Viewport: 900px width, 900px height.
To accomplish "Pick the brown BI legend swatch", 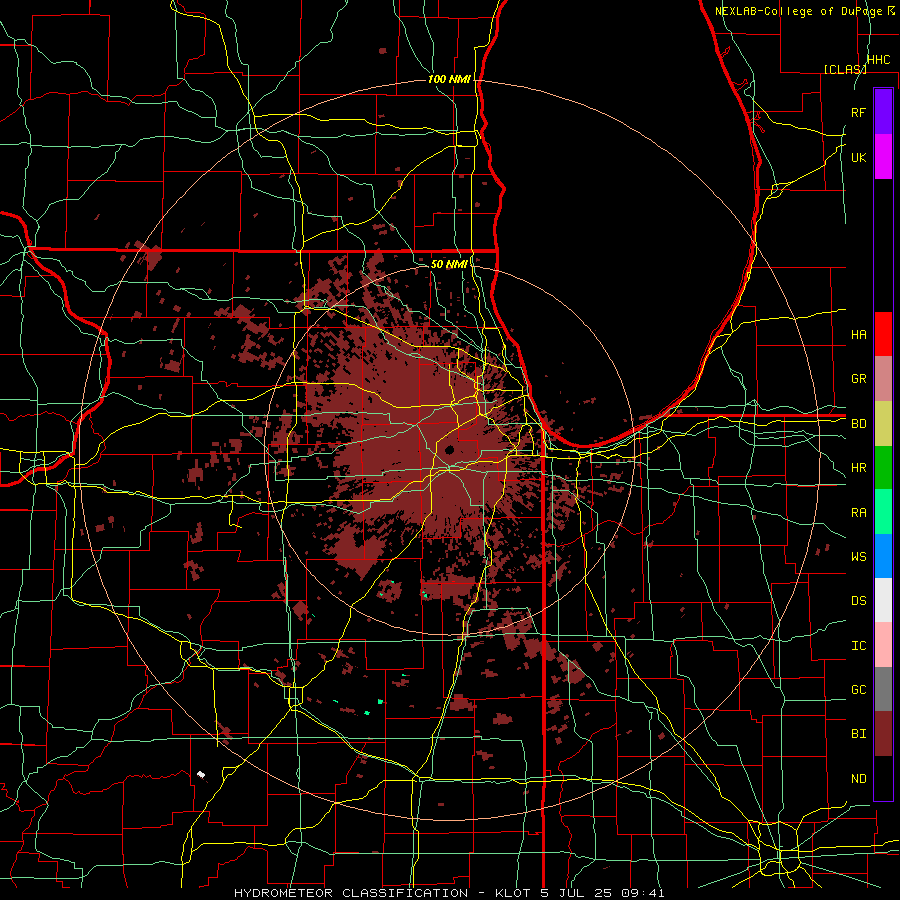I will coord(883,734).
